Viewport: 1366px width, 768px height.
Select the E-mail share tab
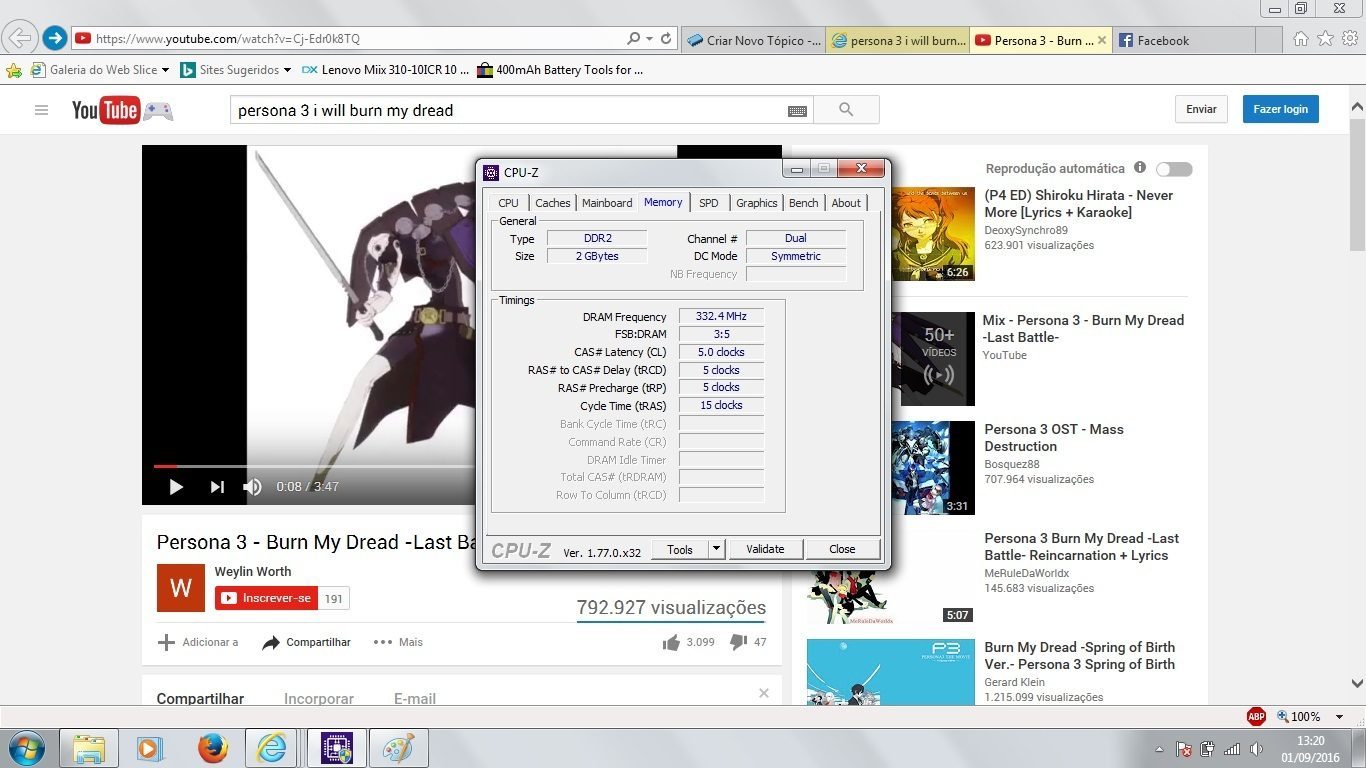(415, 699)
